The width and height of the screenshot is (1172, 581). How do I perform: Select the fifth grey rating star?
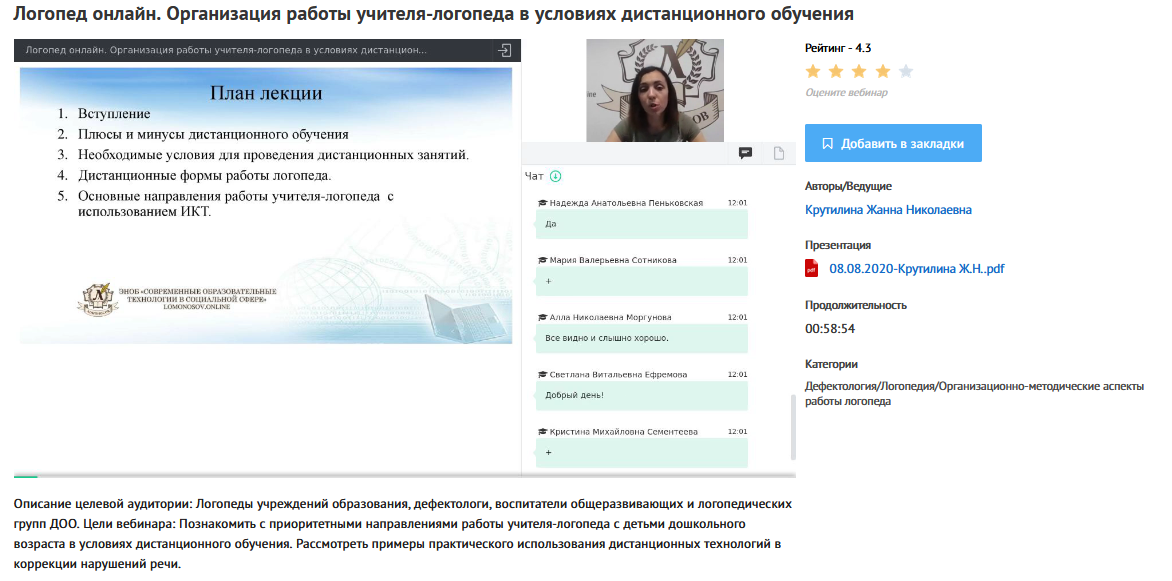point(906,71)
